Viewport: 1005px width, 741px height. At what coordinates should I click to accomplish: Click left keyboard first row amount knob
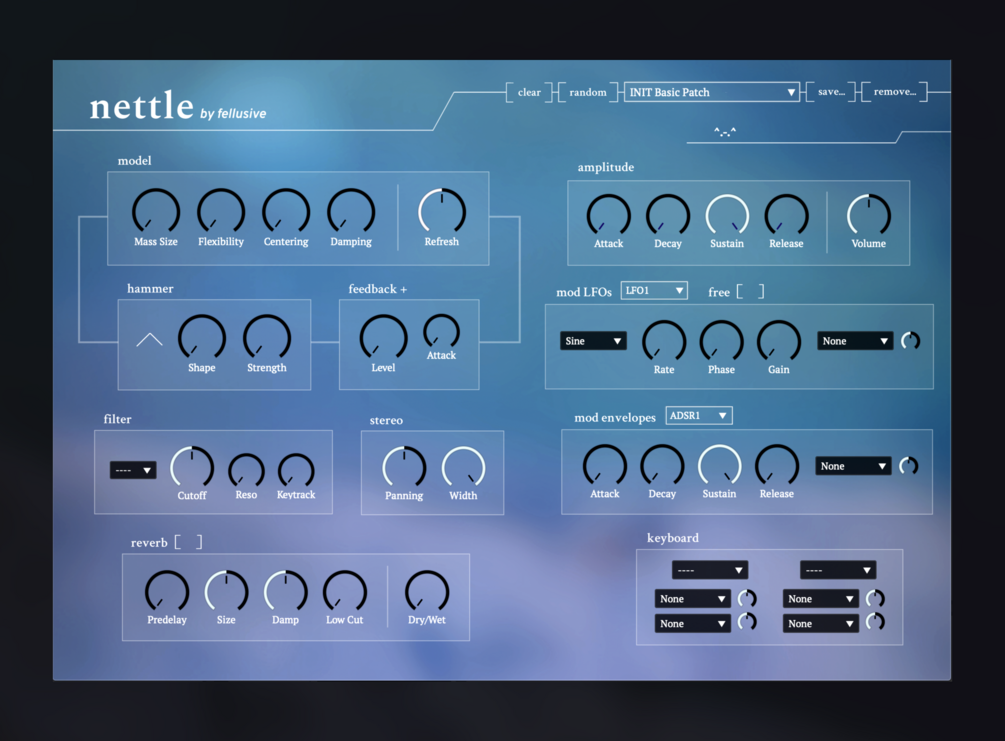click(747, 599)
